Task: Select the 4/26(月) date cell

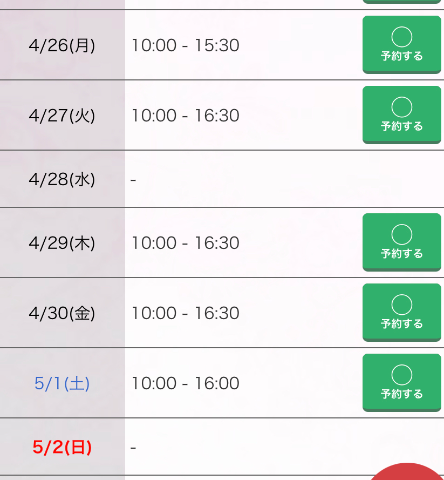Action: click(62, 45)
